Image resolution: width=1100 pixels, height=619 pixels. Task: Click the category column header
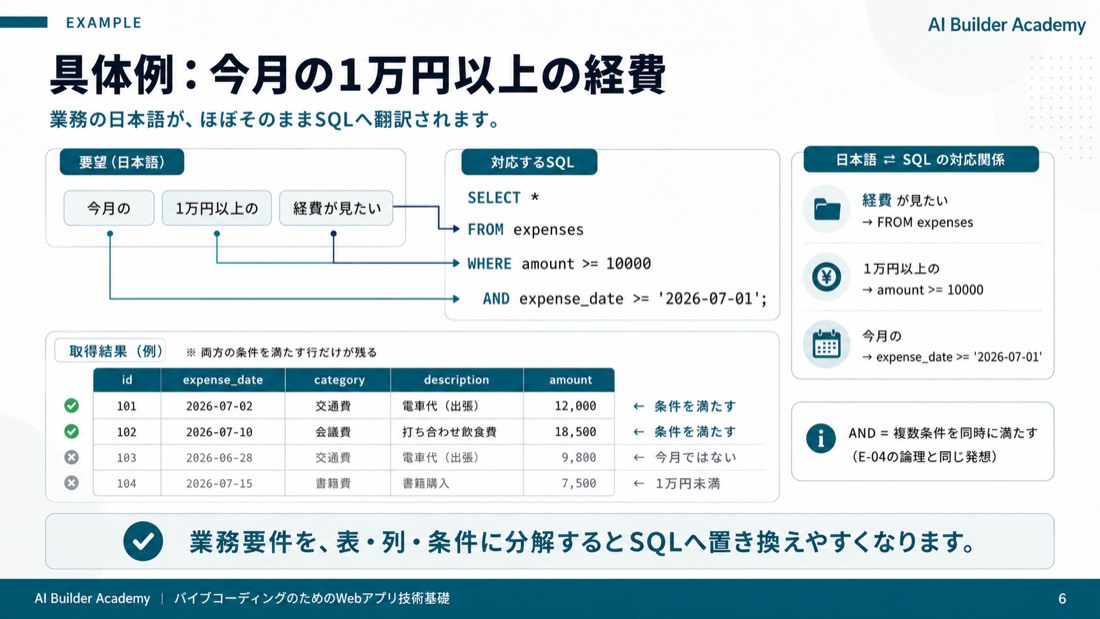point(338,380)
